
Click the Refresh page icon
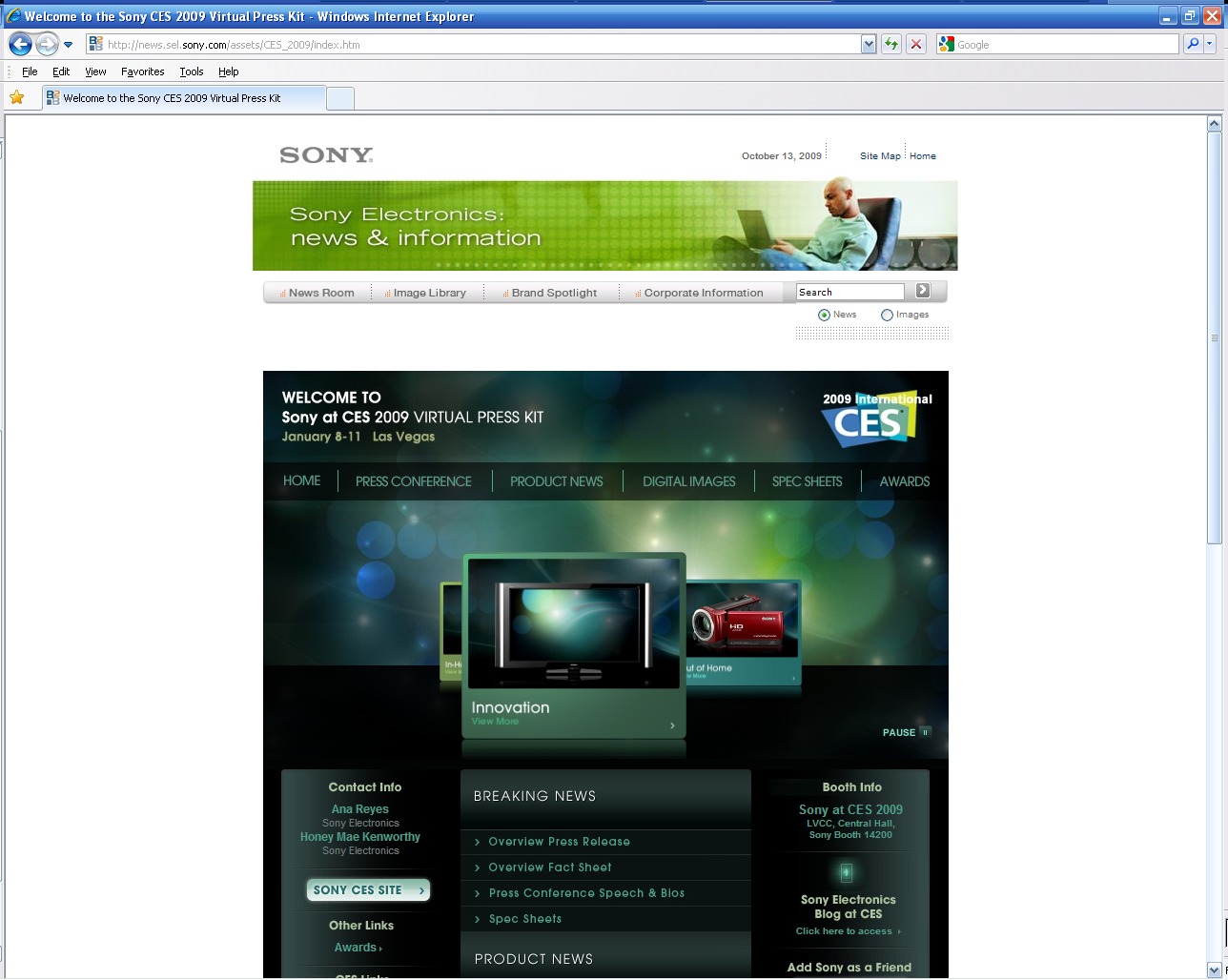(891, 44)
